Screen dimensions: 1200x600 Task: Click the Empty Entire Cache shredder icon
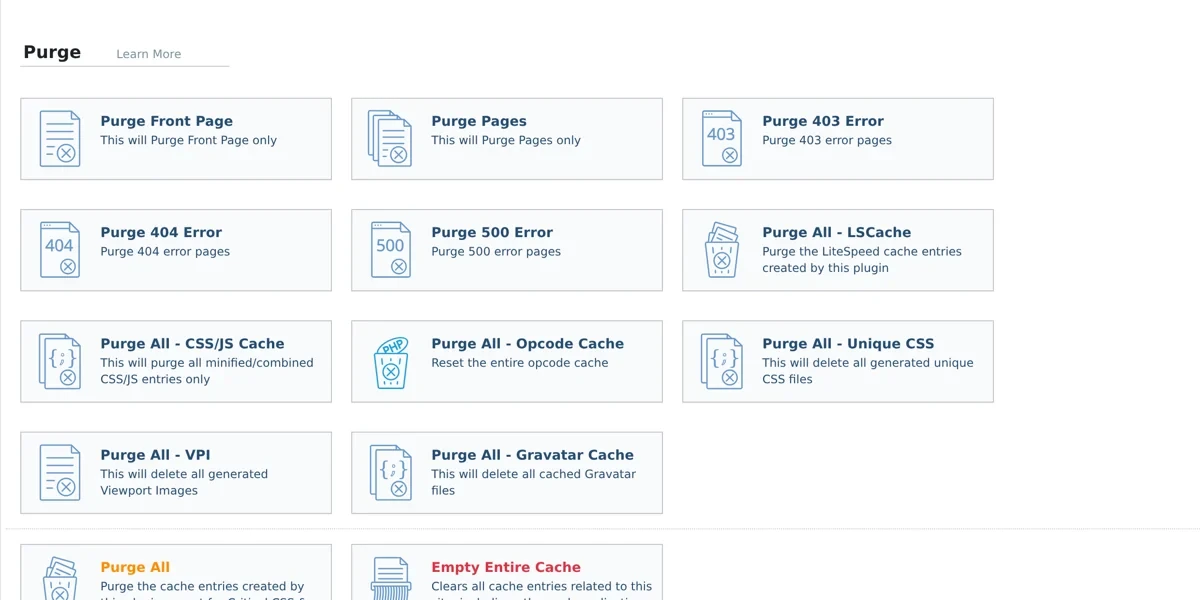pyautogui.click(x=391, y=579)
